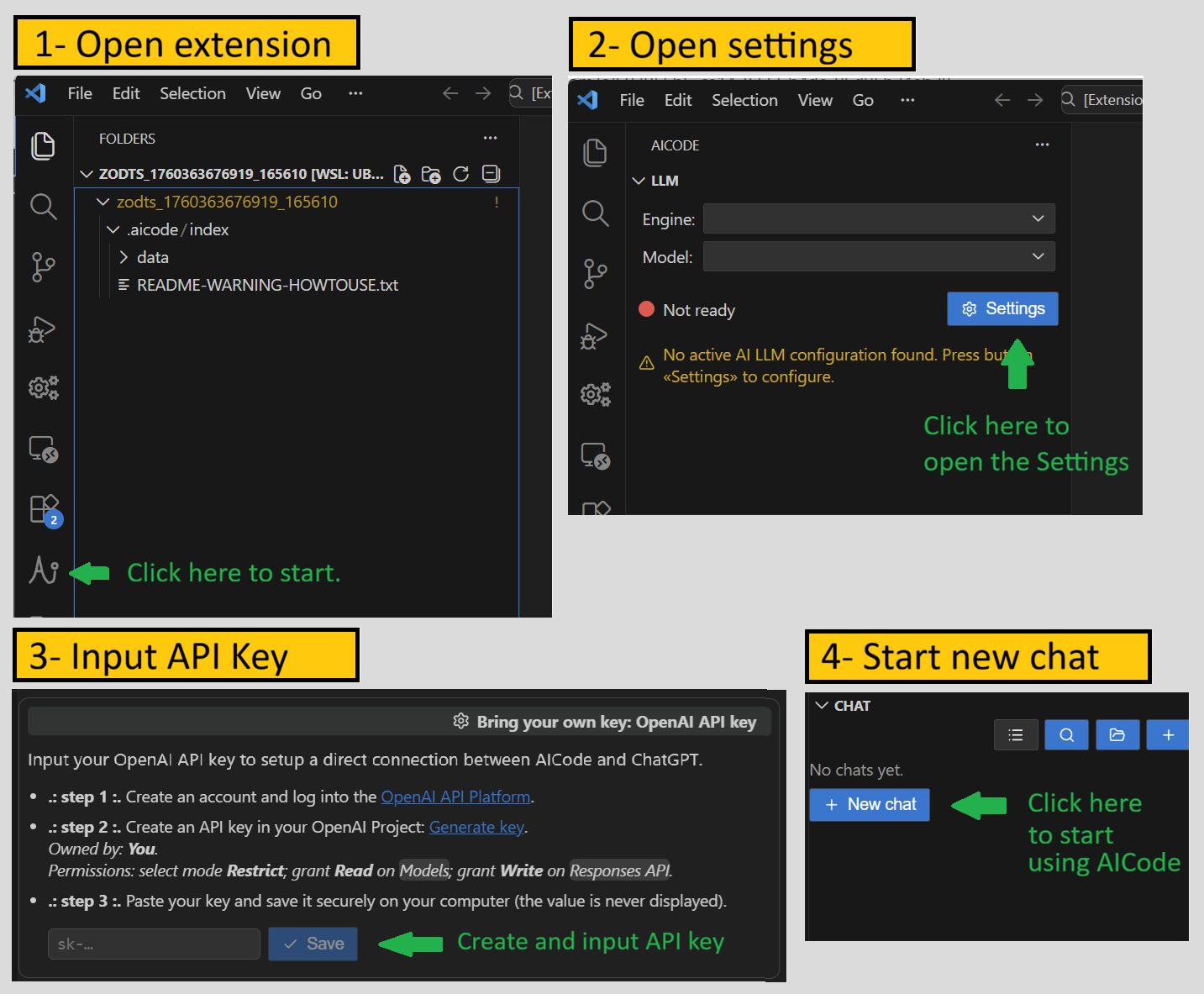Open Selection menu in step 2 window
This screenshot has width=1204, height=994.
coord(744,100)
